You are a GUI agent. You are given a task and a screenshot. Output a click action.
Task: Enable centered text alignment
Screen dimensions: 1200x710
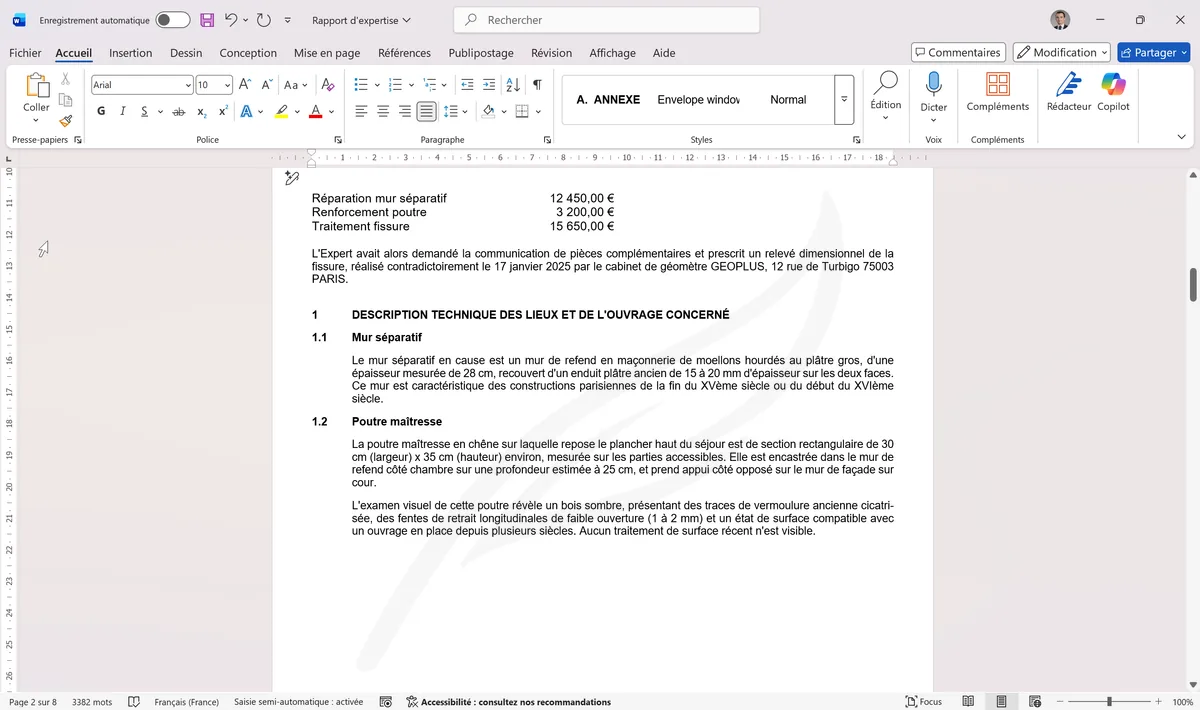(x=381, y=110)
